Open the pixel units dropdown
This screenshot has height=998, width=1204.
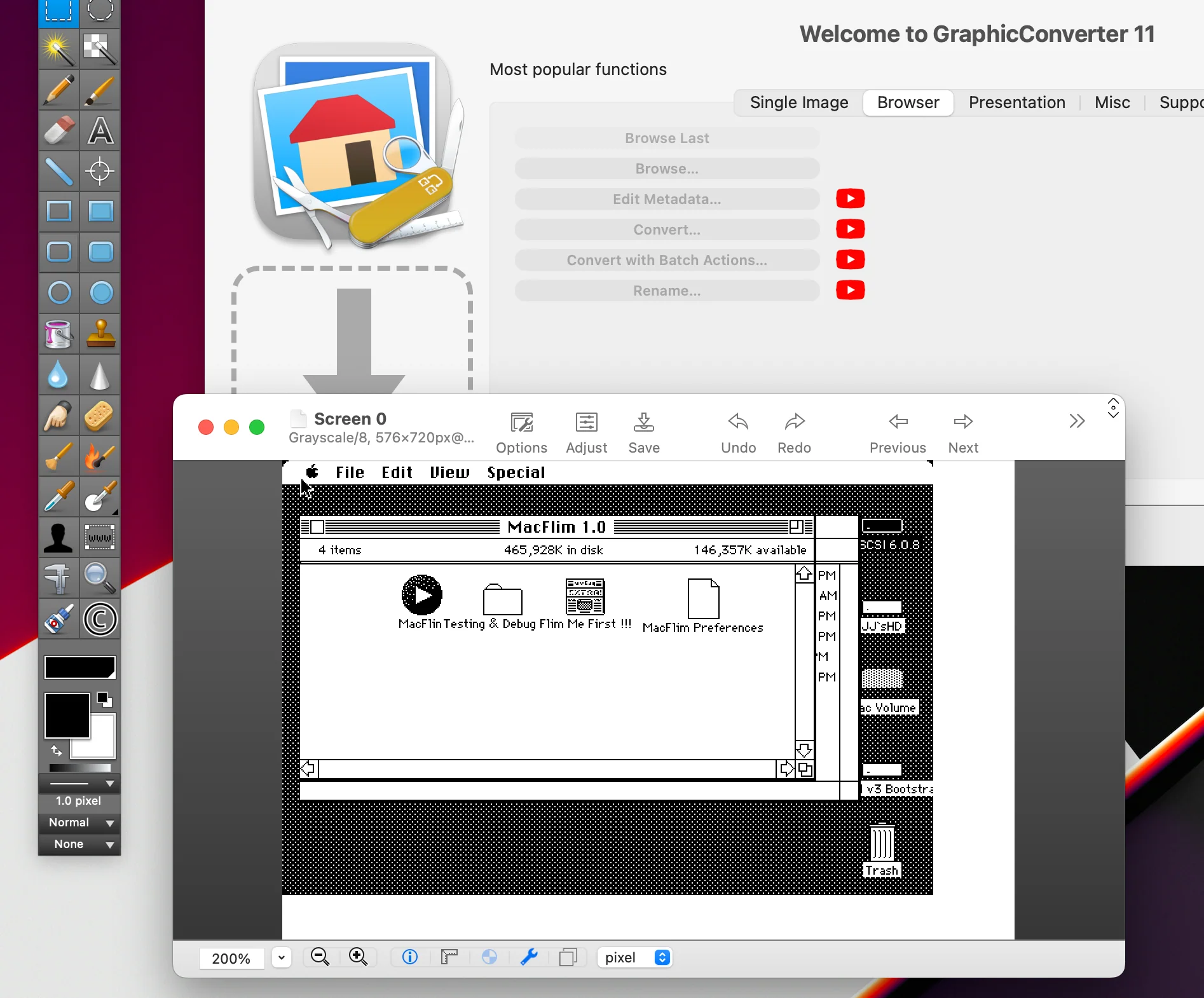tap(634, 957)
